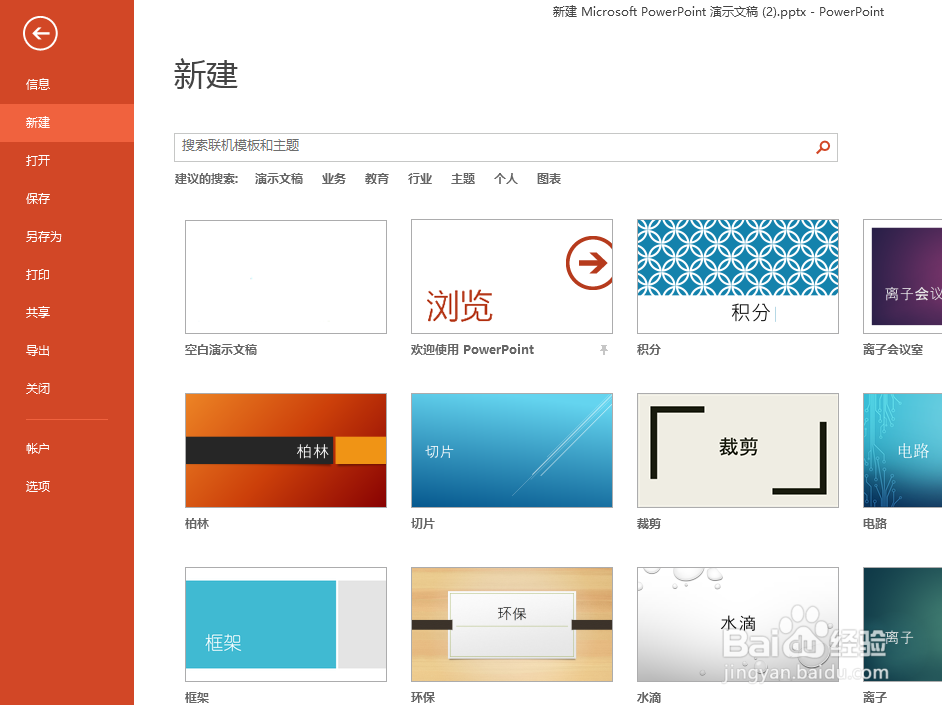Click the 业务 suggested search
Viewport: 942px width, 705px height.
pyautogui.click(x=334, y=179)
